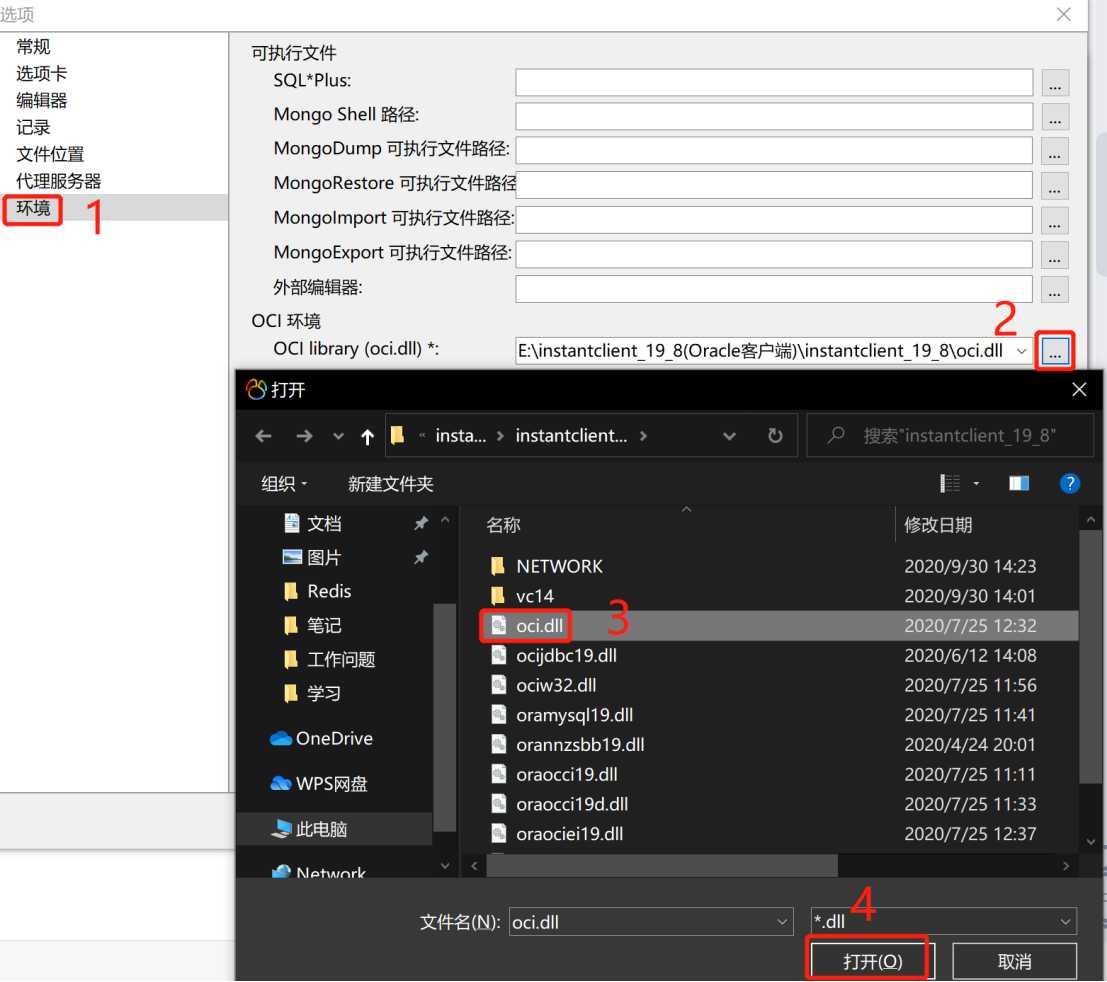Image resolution: width=1107 pixels, height=982 pixels.
Task: Open the 笔记 folder shortcut
Action: tap(324, 625)
